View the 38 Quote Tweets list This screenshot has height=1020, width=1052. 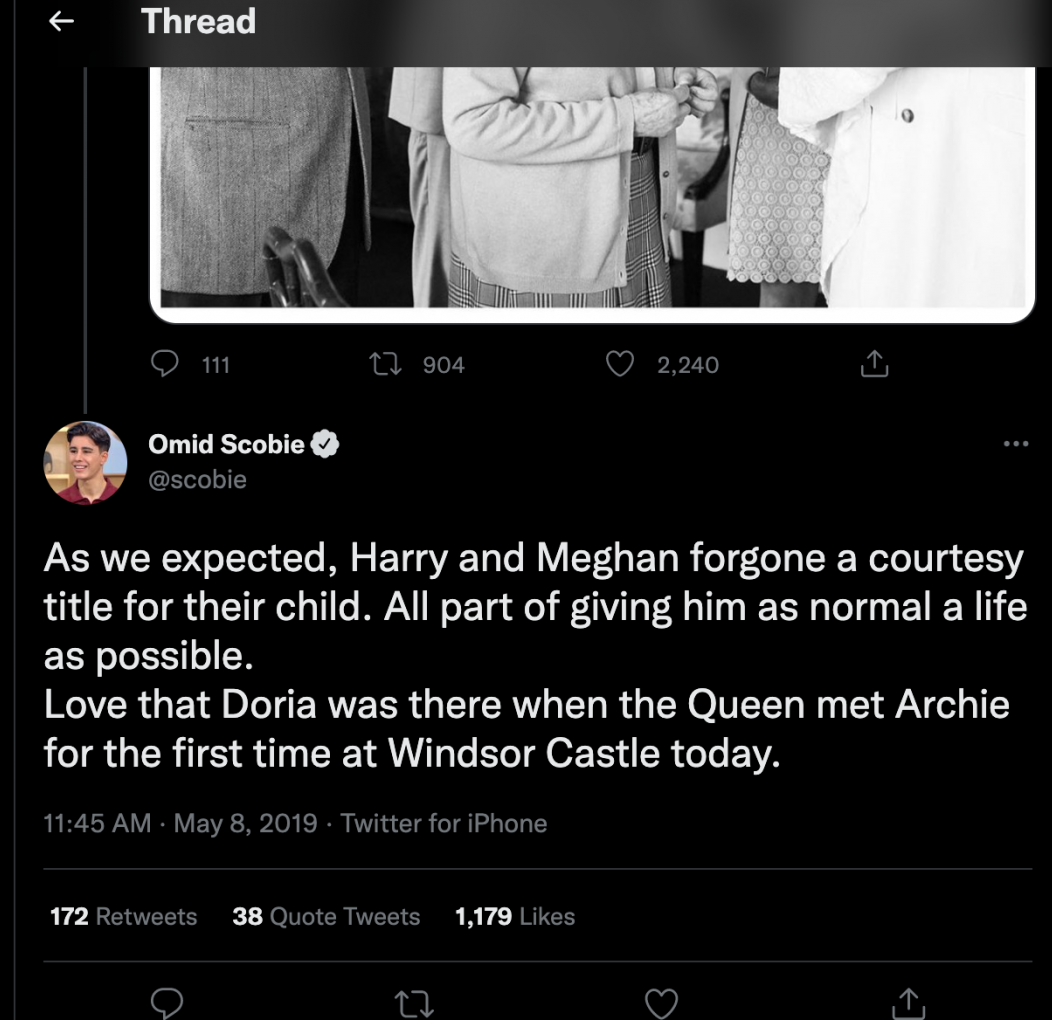coord(326,916)
